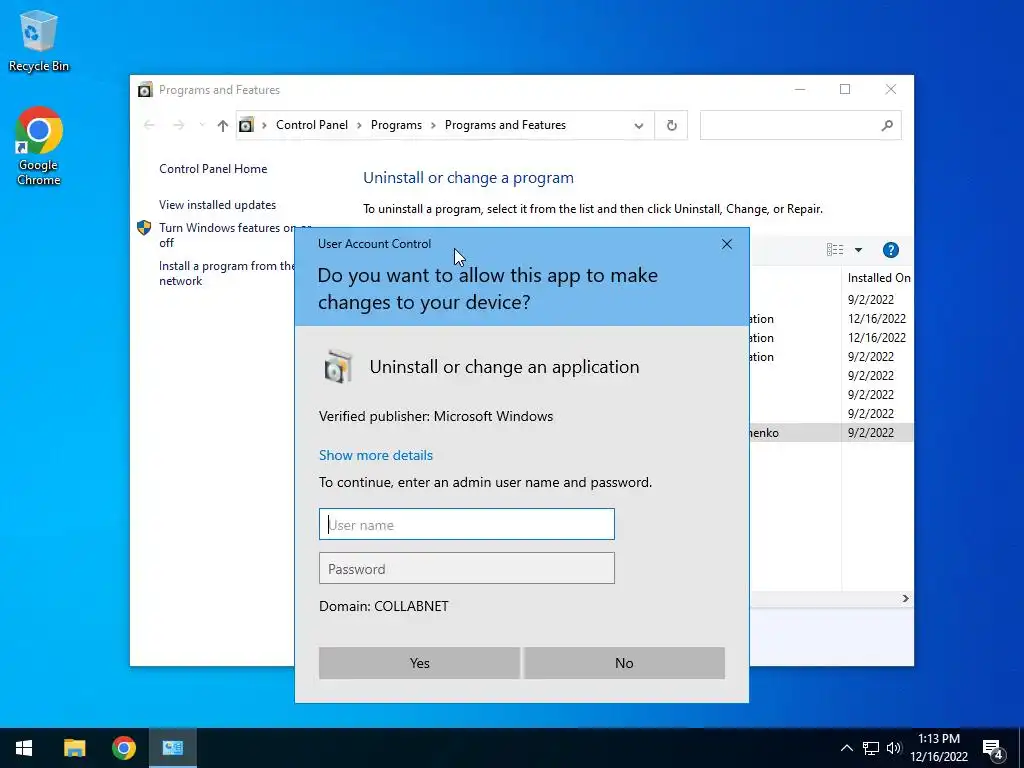The image size is (1024, 768).
Task: Minimize the Programs and Features window
Action: click(x=800, y=89)
